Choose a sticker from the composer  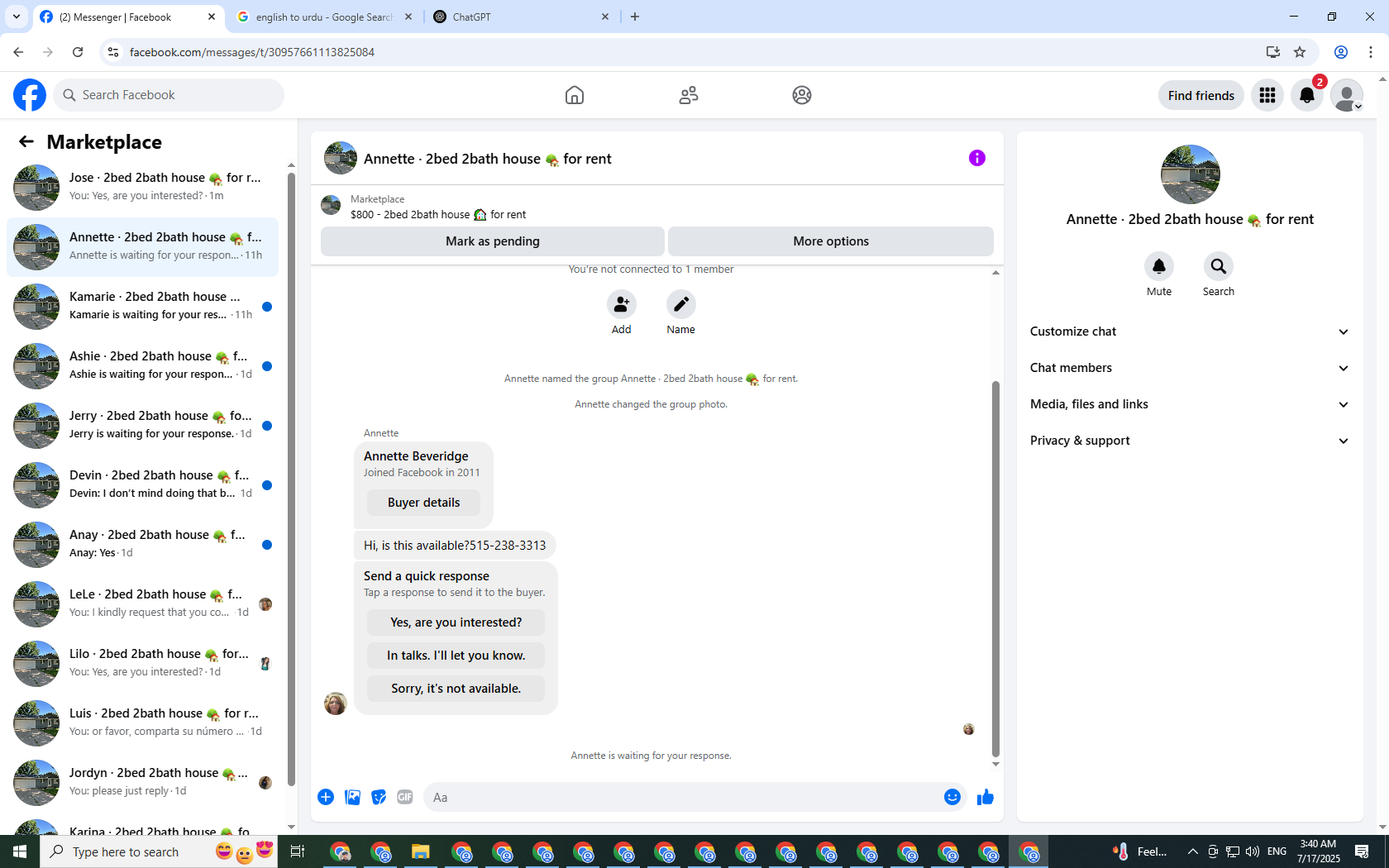(x=379, y=797)
